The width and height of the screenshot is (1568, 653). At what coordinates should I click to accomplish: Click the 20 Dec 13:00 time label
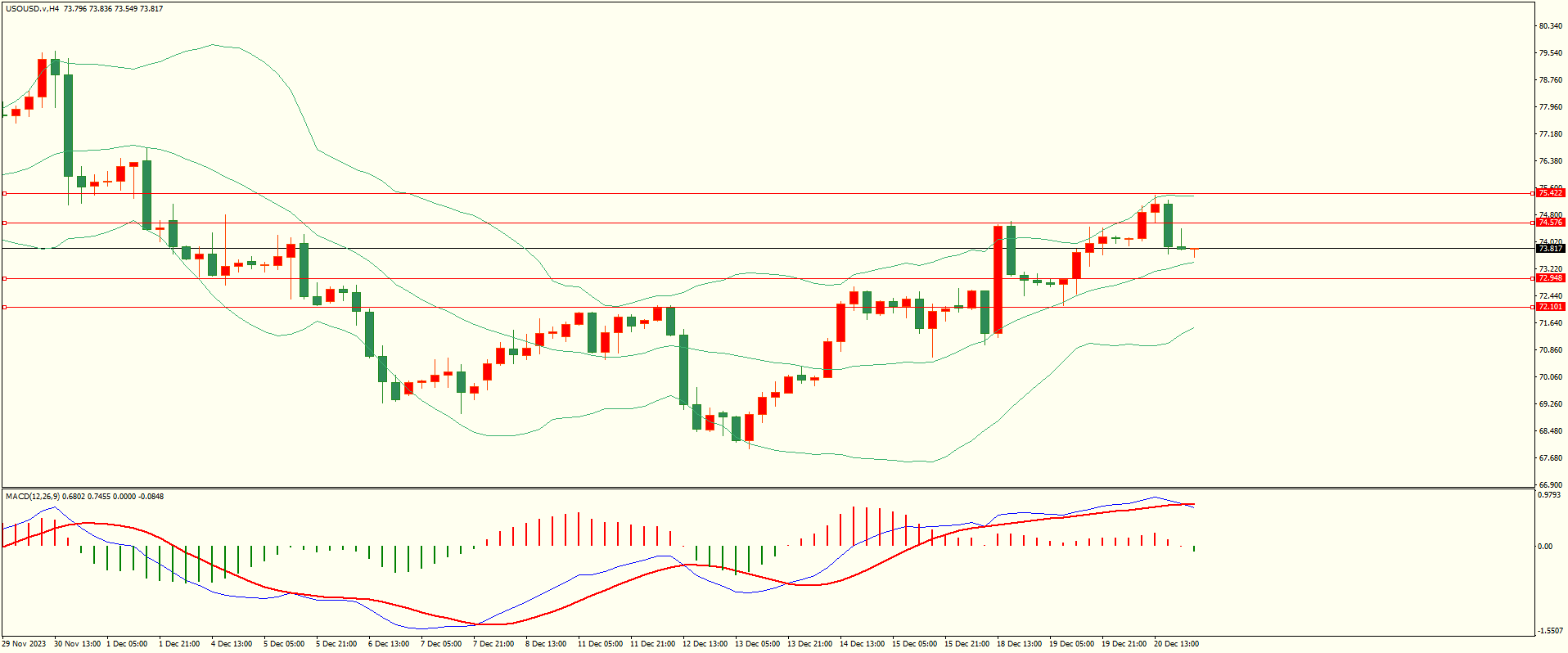click(x=1176, y=644)
